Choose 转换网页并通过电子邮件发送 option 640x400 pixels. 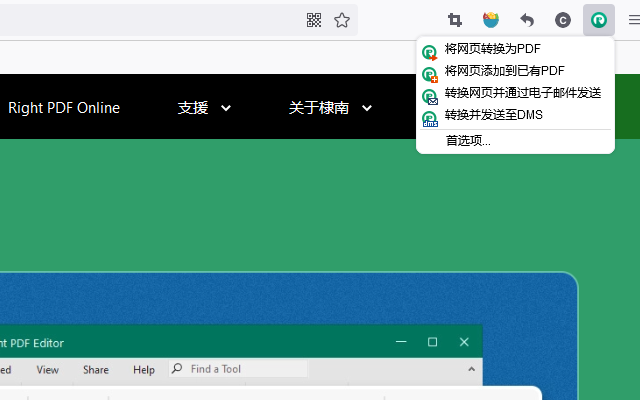[x=515, y=93]
